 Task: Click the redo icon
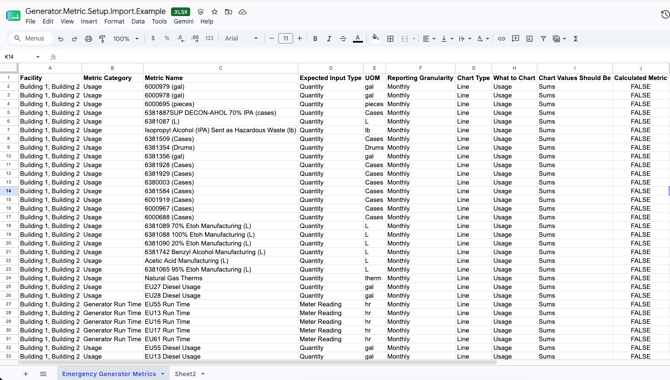point(74,39)
